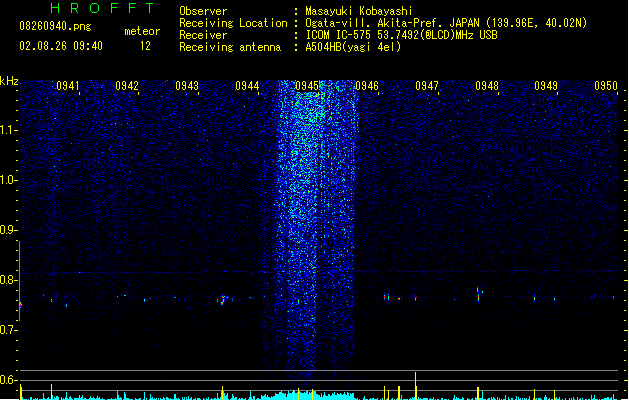629x400 pixels.
Task: Click the 0945 time marker
Action: click(x=307, y=86)
